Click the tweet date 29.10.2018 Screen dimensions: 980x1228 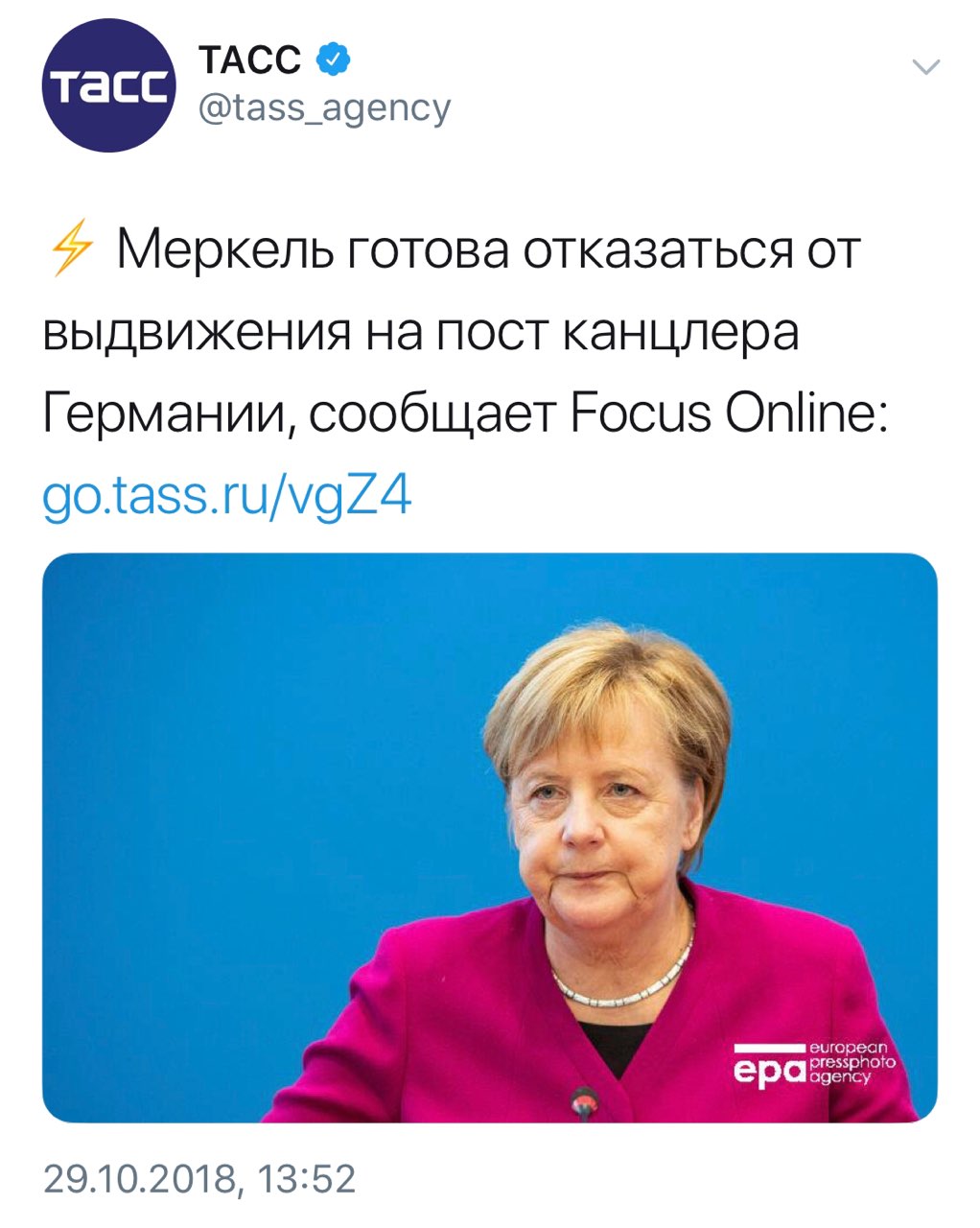pos(140,1178)
